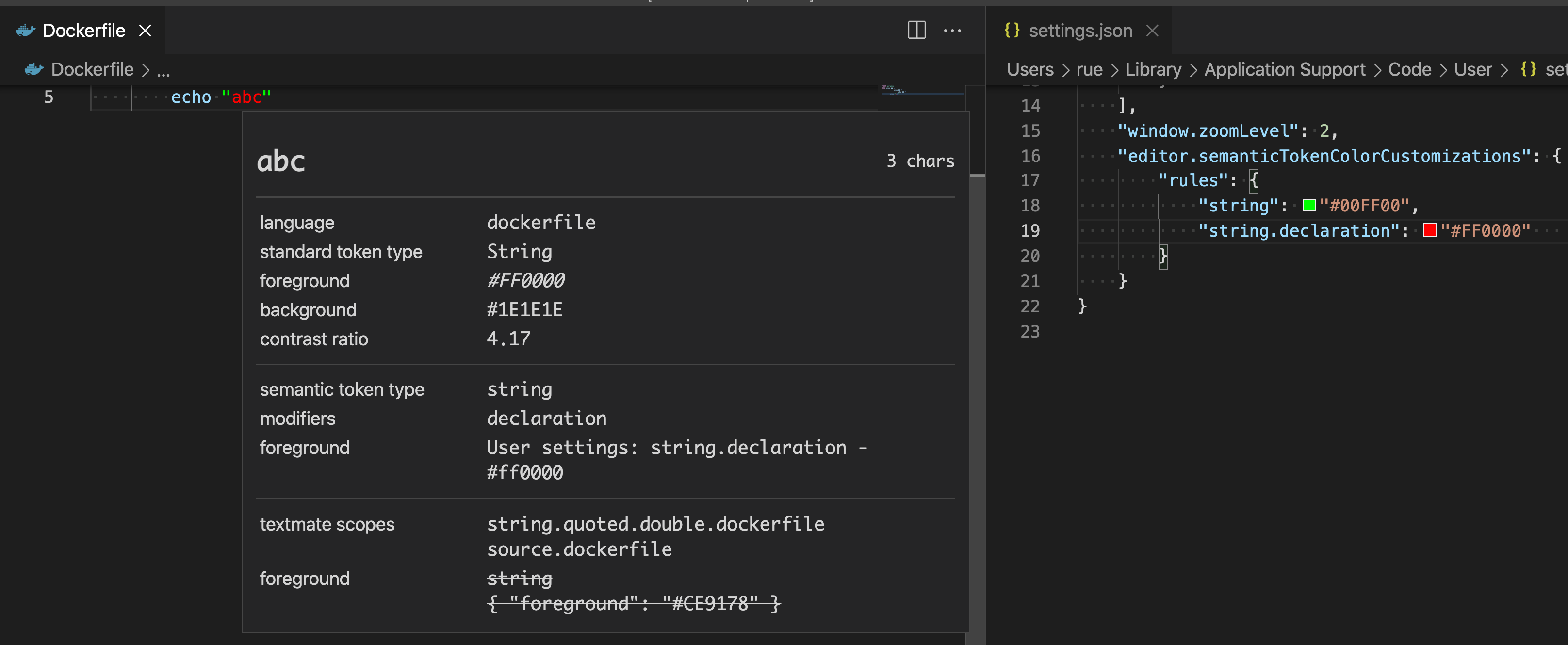Click the JSON braces icon on settings.json tab
The image size is (1568, 645).
[1012, 30]
